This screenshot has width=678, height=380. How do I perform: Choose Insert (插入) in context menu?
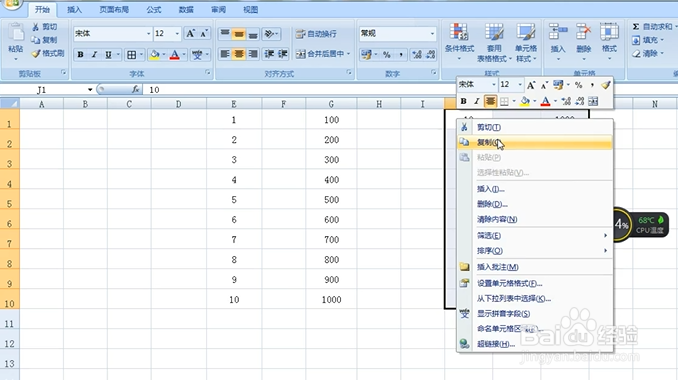[x=535, y=189]
